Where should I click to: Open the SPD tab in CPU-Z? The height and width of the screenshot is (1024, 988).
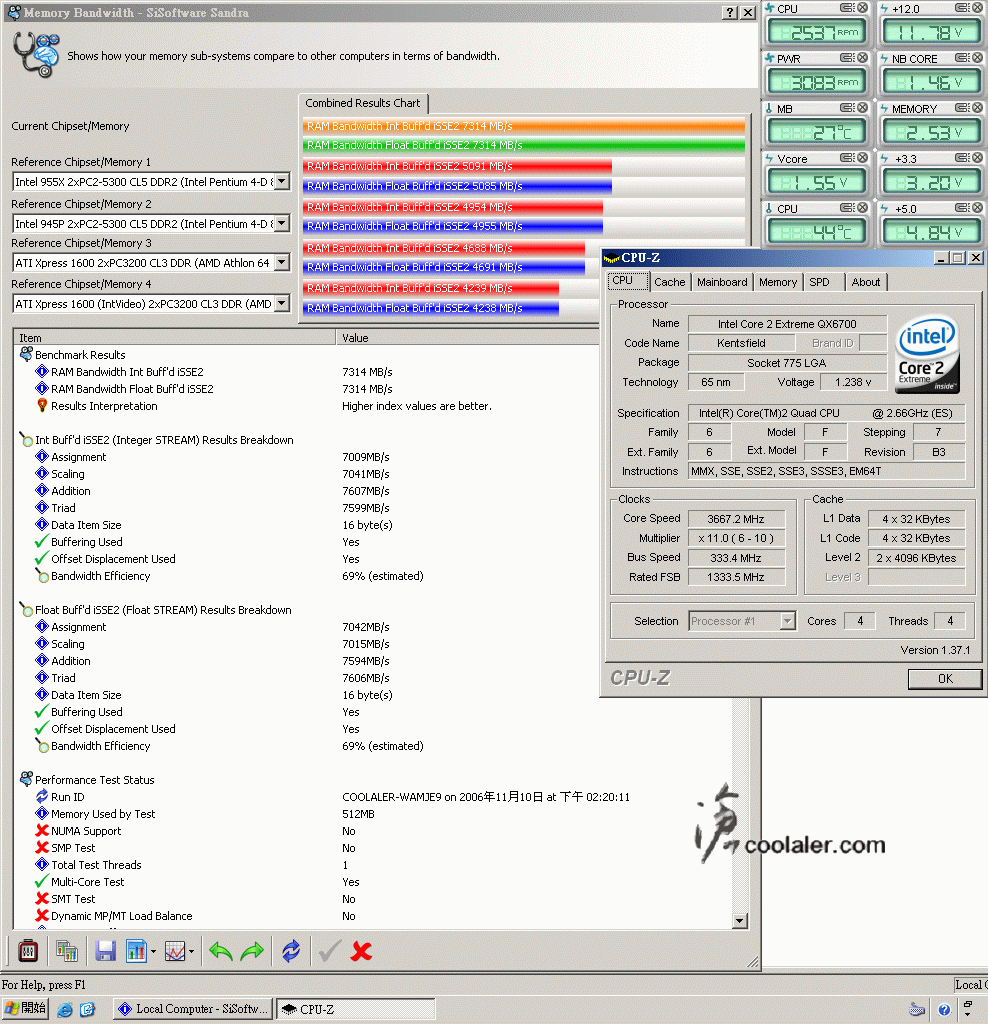click(819, 282)
